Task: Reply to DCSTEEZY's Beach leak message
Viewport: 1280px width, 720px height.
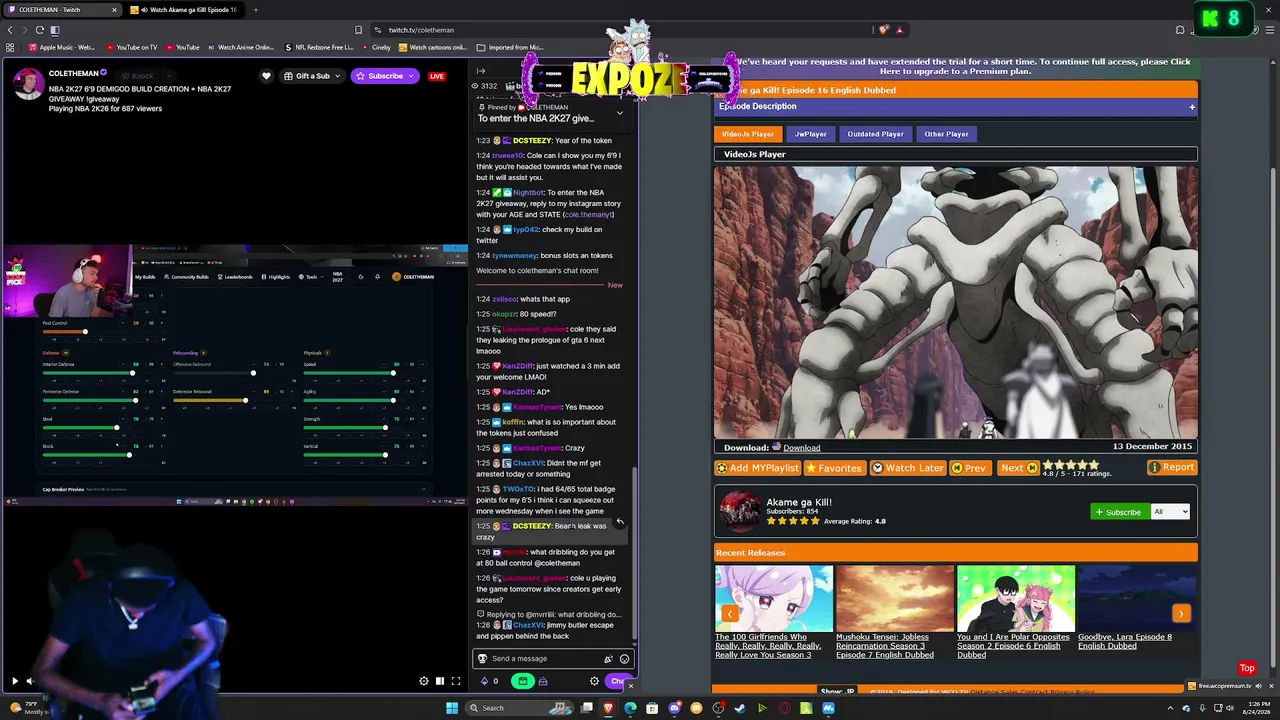Action: pos(619,521)
